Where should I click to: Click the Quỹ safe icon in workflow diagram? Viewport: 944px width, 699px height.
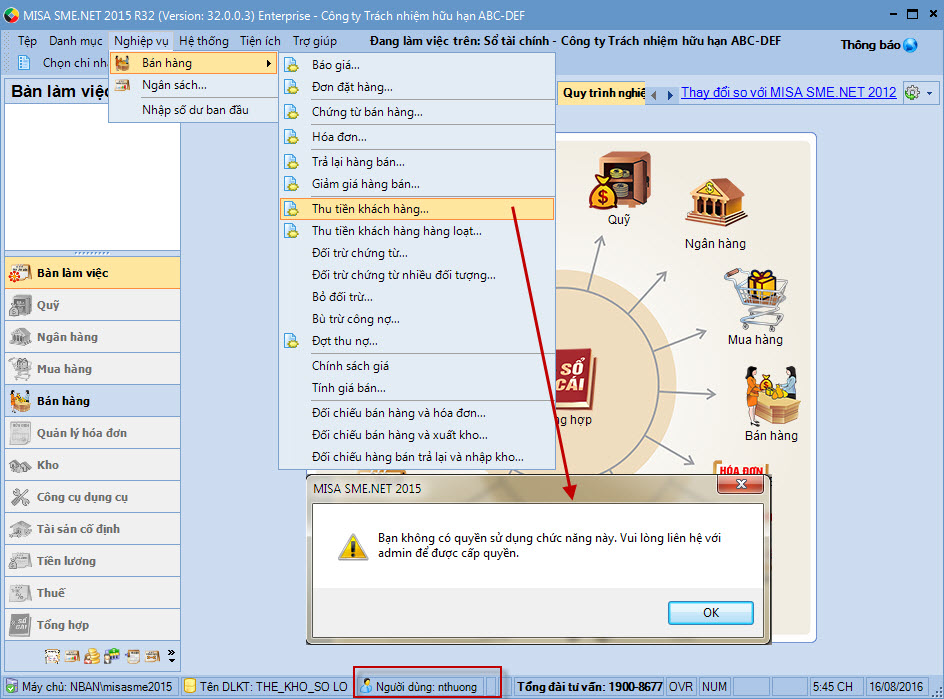point(620,179)
